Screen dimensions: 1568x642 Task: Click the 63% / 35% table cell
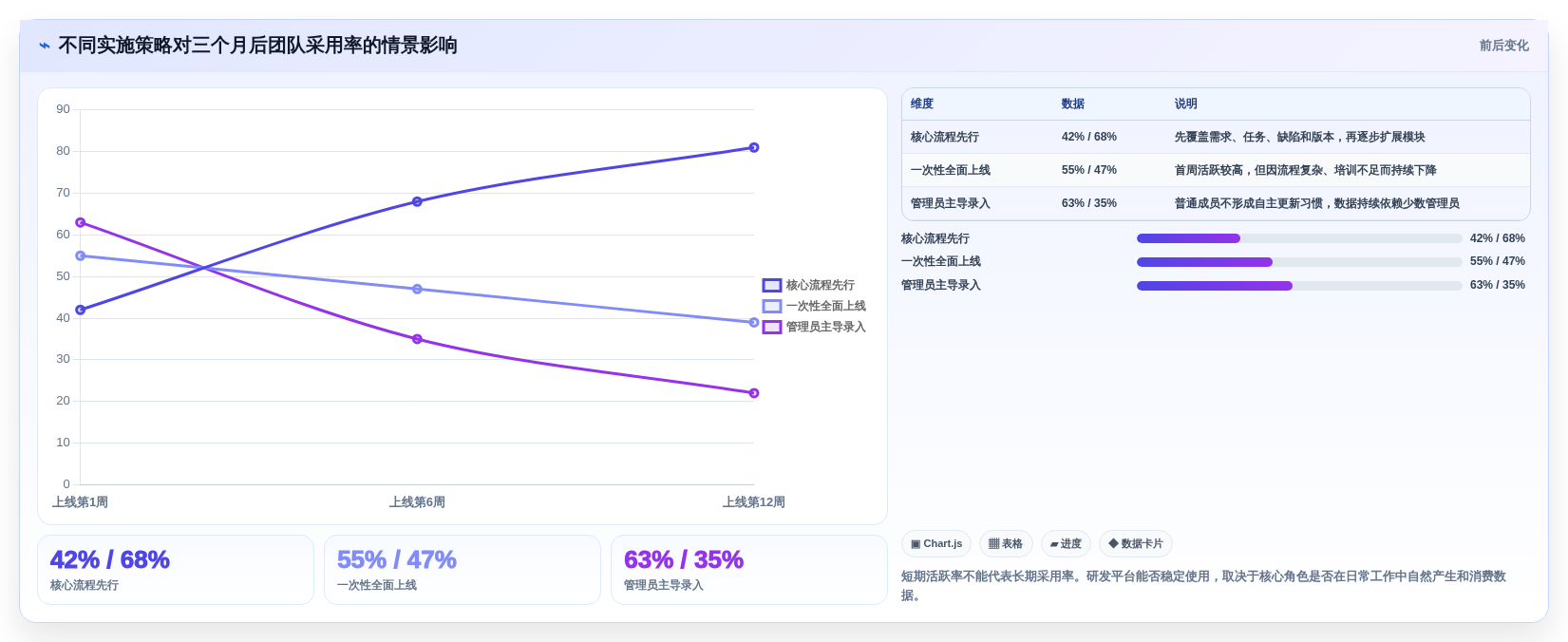pyautogui.click(x=1089, y=203)
